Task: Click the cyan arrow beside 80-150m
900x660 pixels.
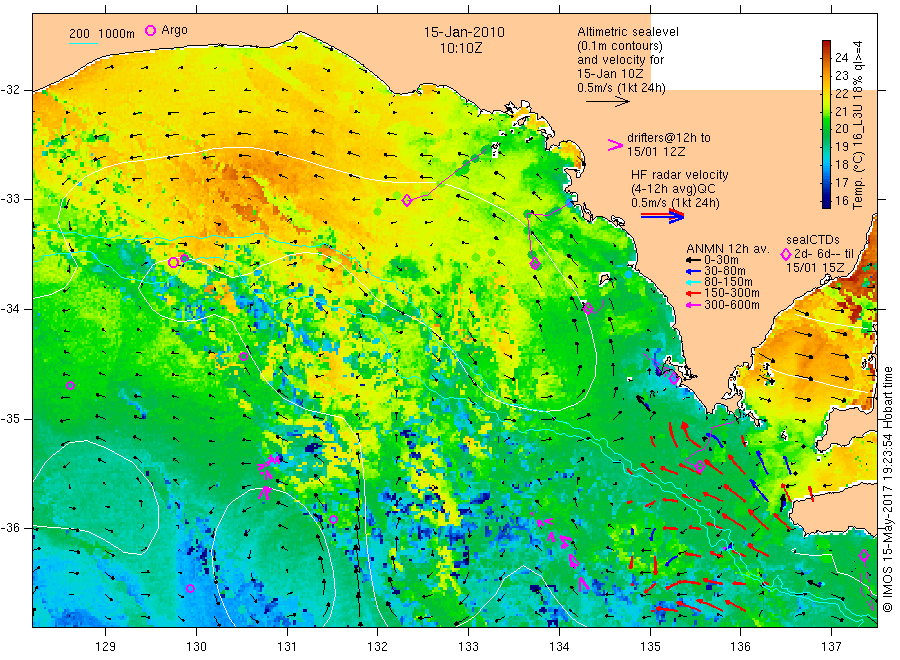Action: point(694,282)
